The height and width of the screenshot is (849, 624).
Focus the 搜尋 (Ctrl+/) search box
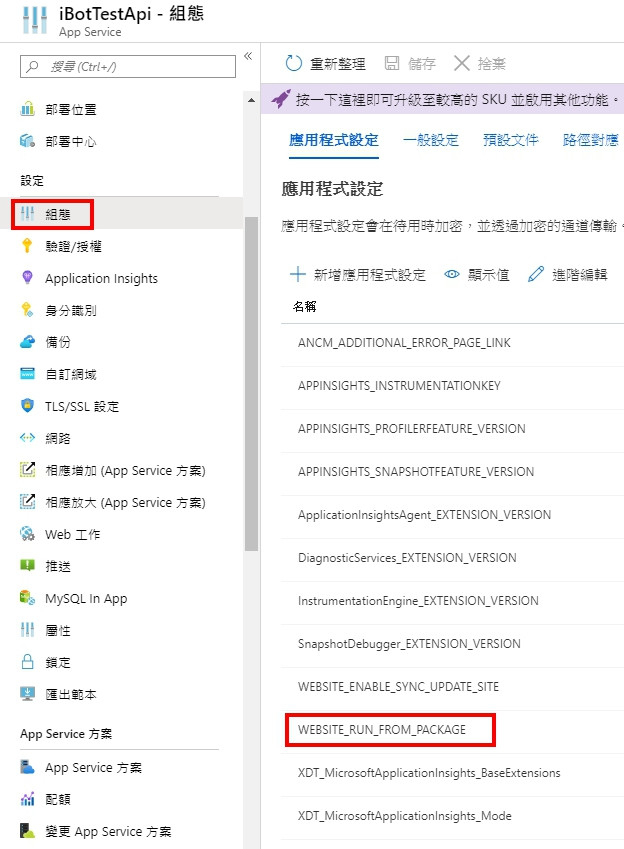point(128,67)
